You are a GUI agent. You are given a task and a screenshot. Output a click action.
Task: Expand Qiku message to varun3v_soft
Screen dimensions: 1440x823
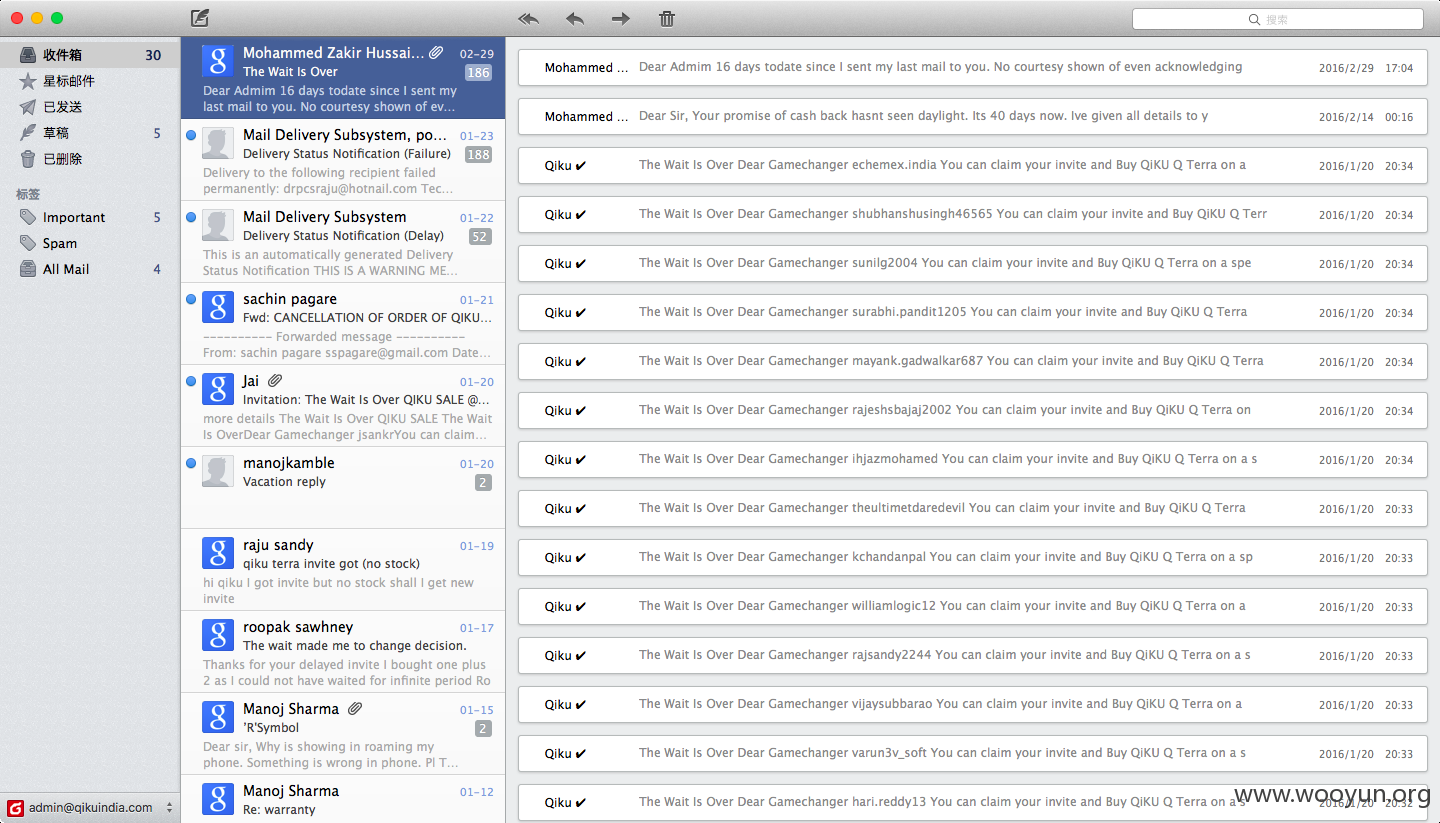[x=972, y=754]
